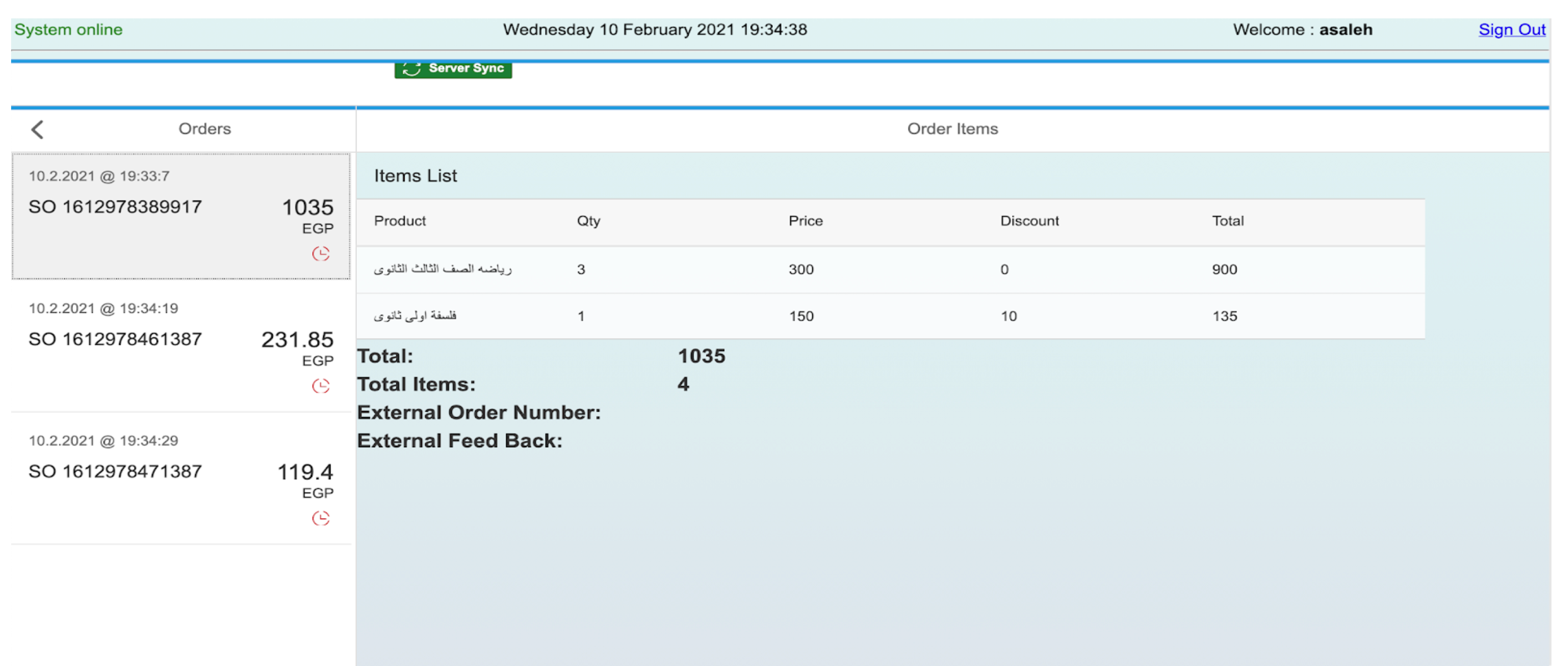Click the 119.4 order amount
This screenshot has height=666, width=1568.
click(x=306, y=472)
